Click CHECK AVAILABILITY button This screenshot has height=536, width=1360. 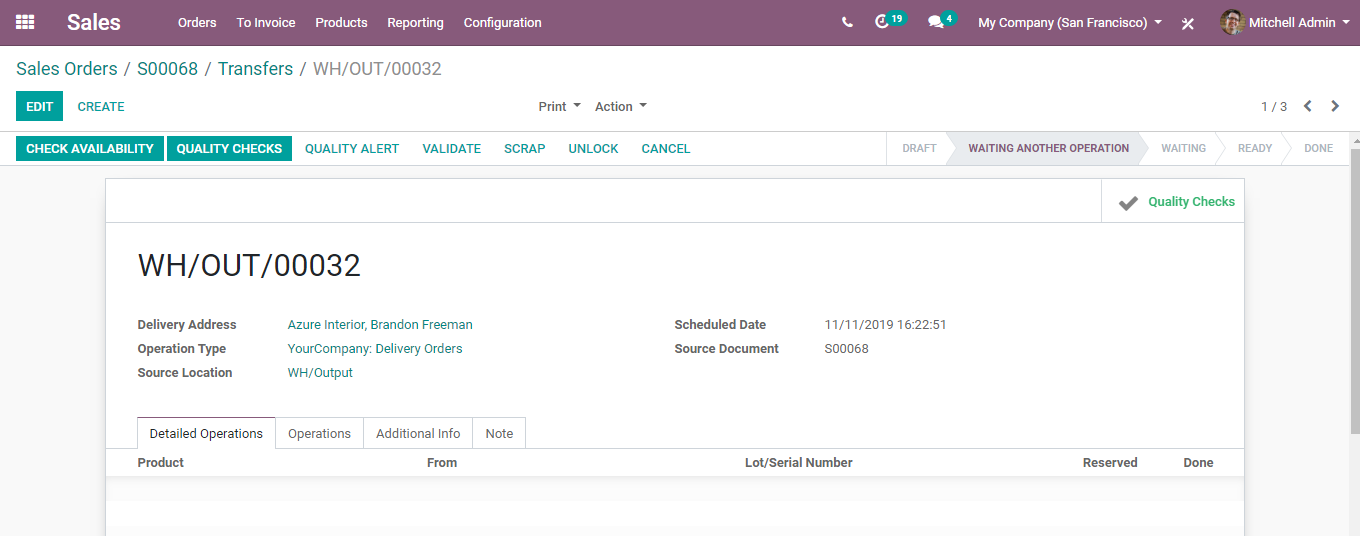[x=90, y=149]
